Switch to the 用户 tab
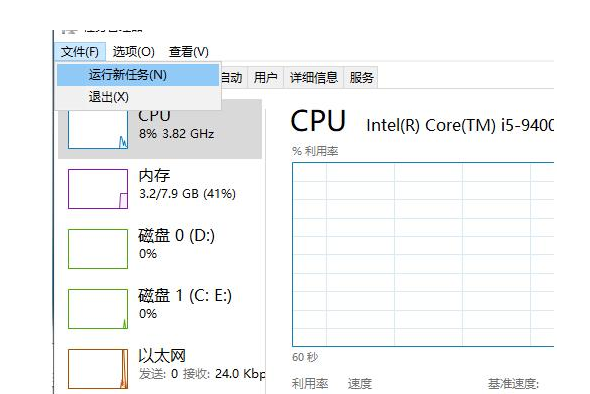The width and height of the screenshot is (590, 394). tap(265, 78)
